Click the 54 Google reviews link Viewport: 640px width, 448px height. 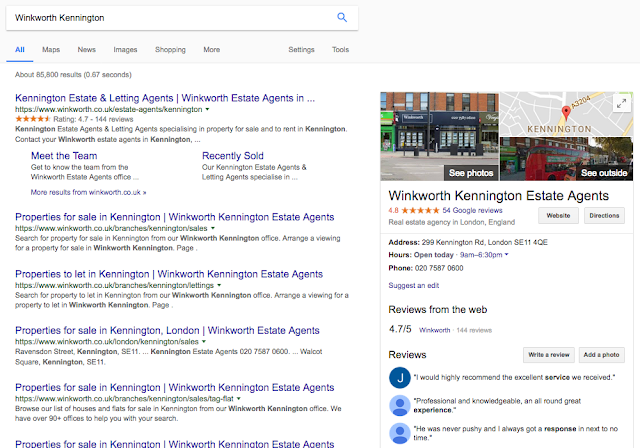coord(472,211)
